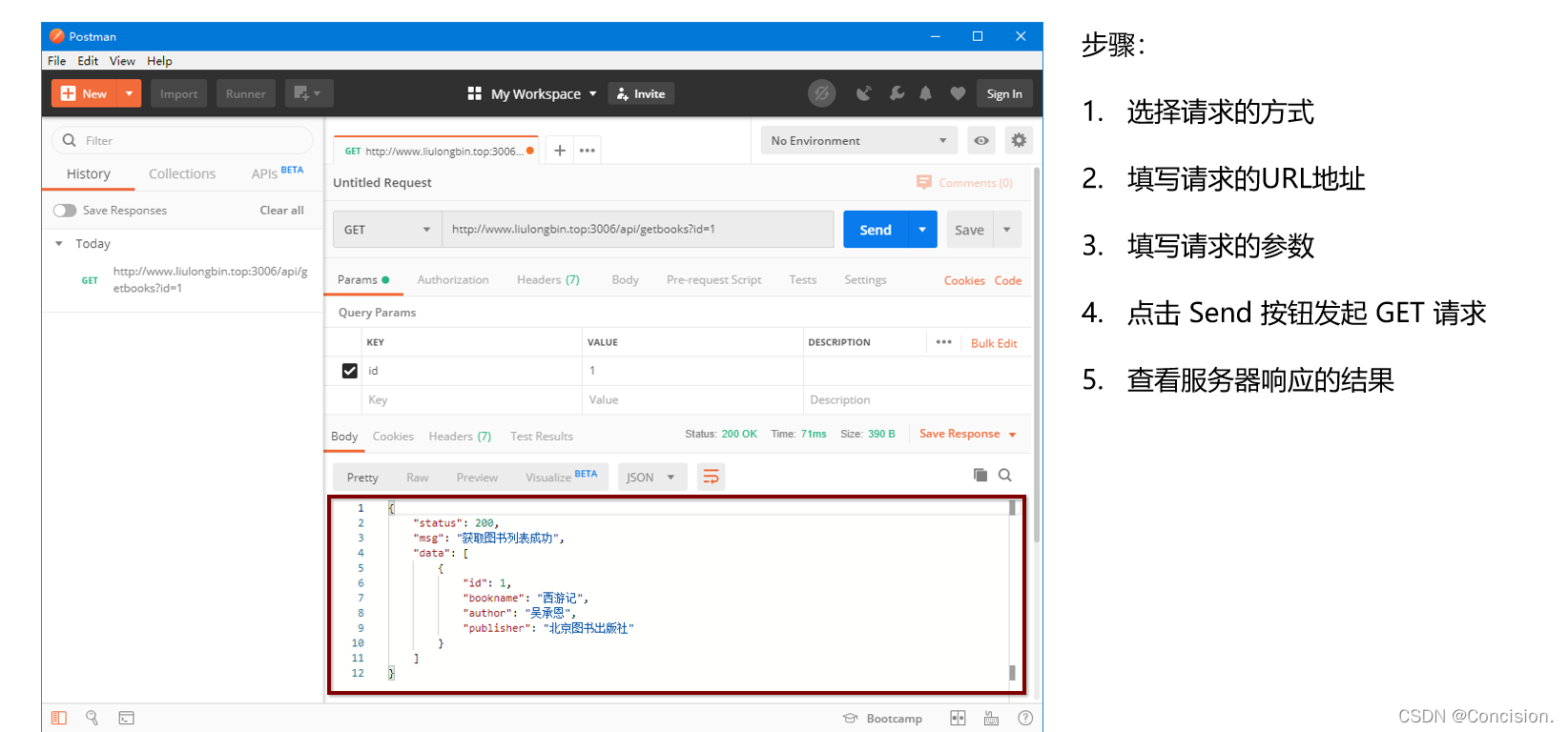
Task: Open the New button dropdown arrow
Action: tap(129, 93)
